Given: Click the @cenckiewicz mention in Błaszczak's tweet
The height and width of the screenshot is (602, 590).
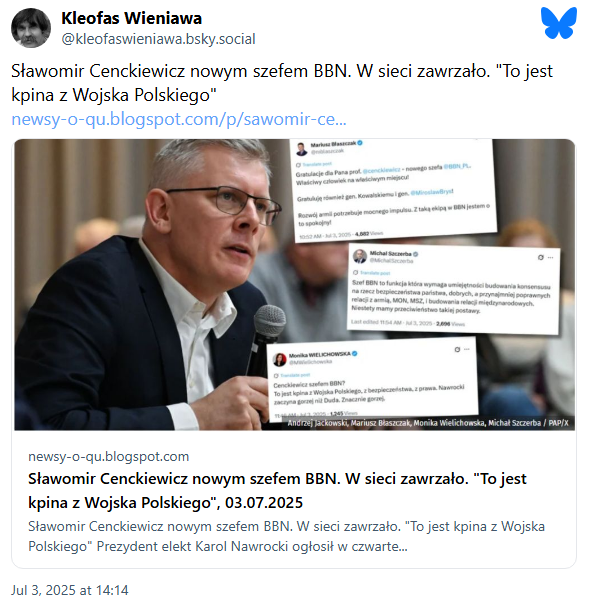Looking at the screenshot, I should (381, 169).
